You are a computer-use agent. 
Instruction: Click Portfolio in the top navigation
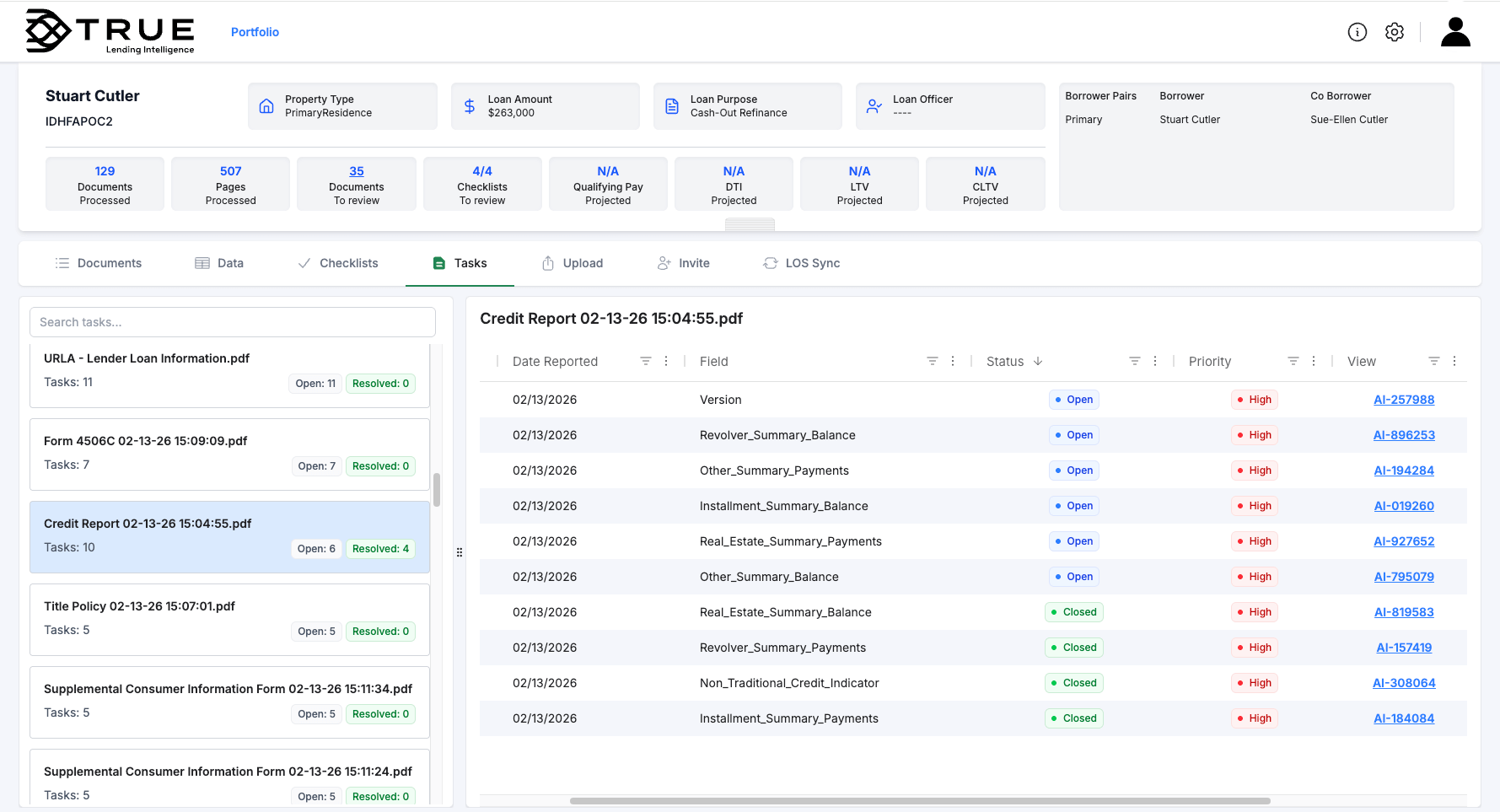click(255, 31)
